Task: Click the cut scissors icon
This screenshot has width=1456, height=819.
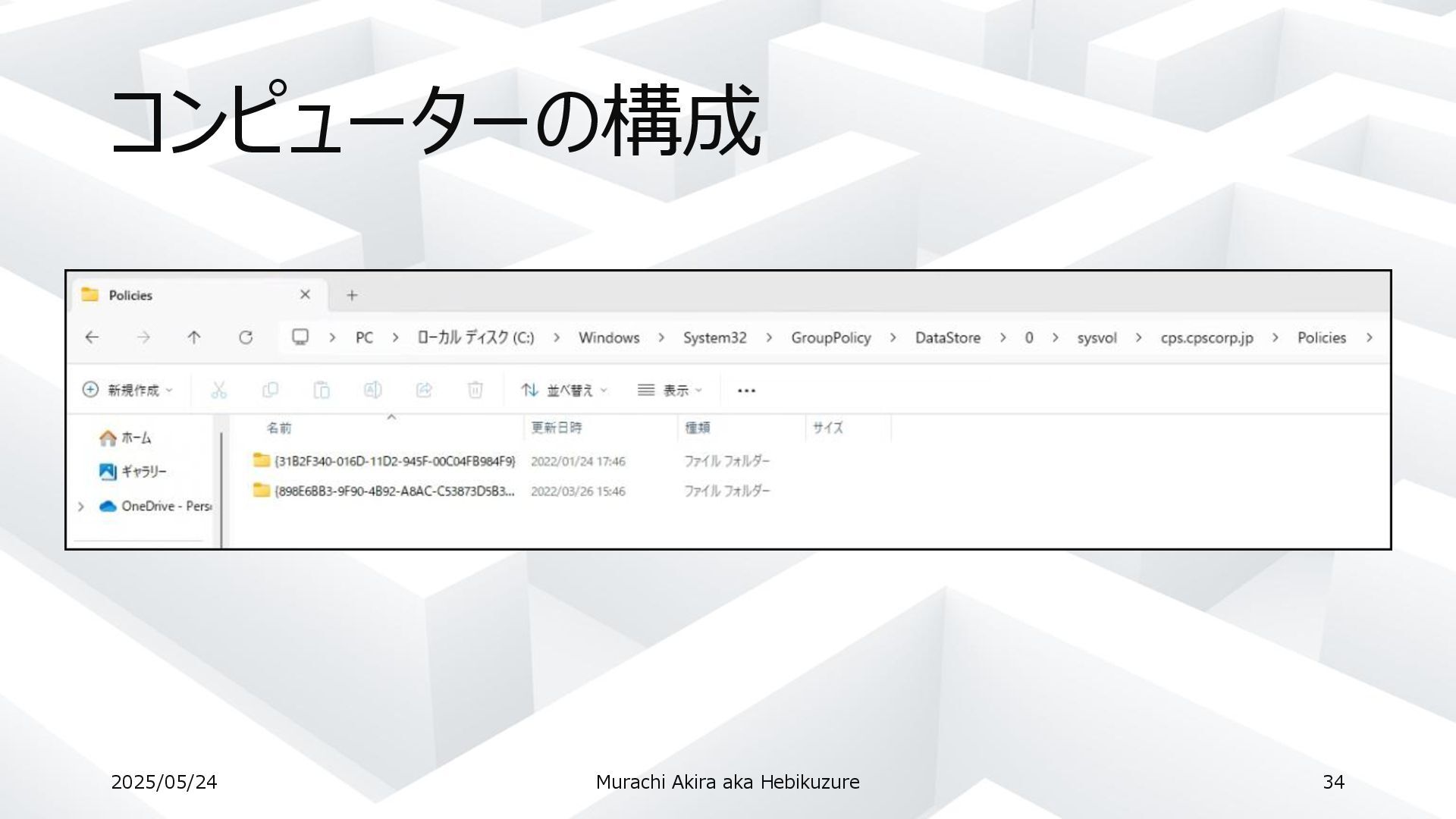Action: [219, 390]
